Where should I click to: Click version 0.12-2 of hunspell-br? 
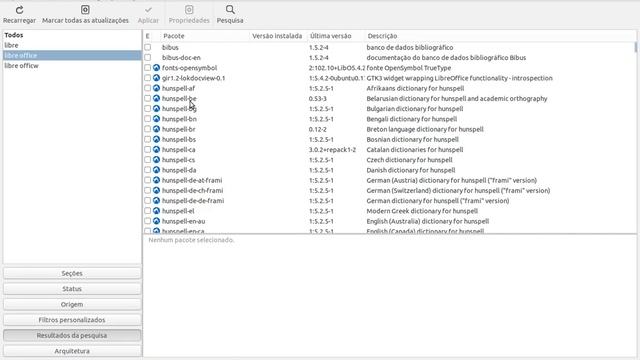coord(318,129)
